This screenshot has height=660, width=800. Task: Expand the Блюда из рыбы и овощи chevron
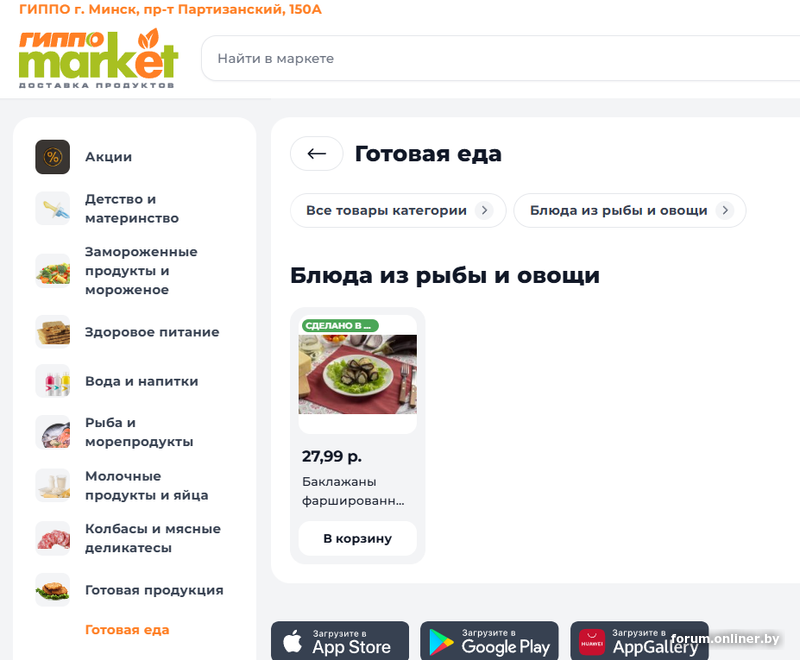point(724,210)
